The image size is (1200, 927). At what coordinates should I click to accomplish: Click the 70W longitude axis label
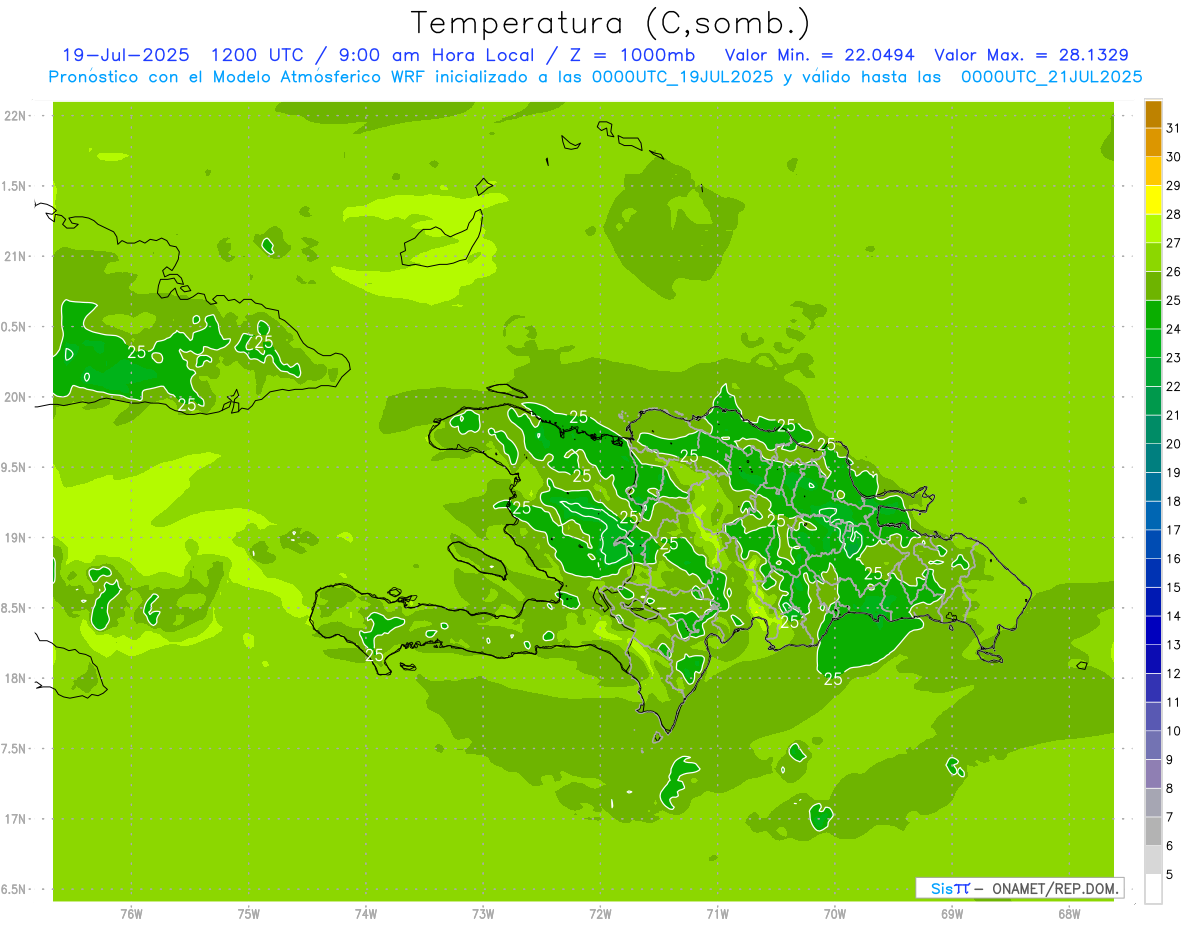(x=834, y=914)
